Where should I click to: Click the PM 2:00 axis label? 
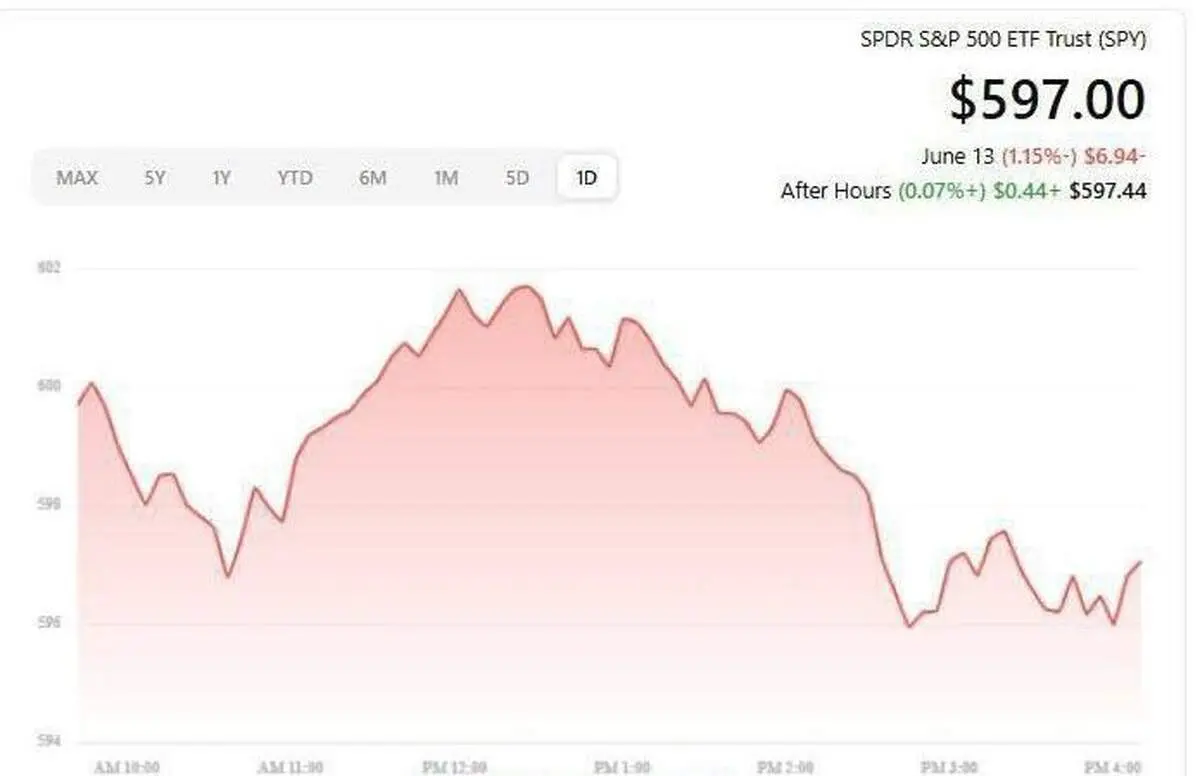click(785, 768)
